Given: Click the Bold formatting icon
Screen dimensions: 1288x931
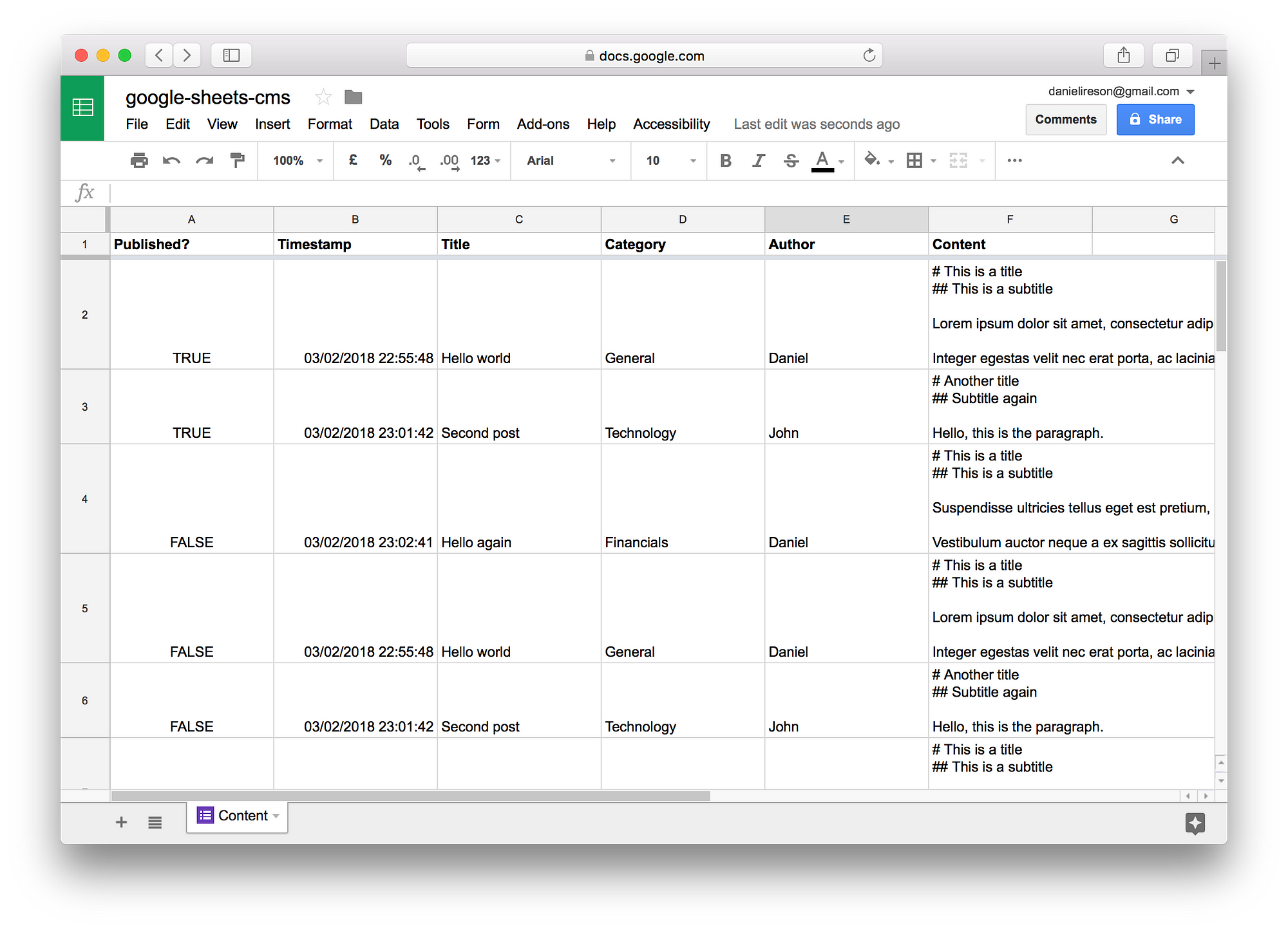Looking at the screenshot, I should coord(724,160).
